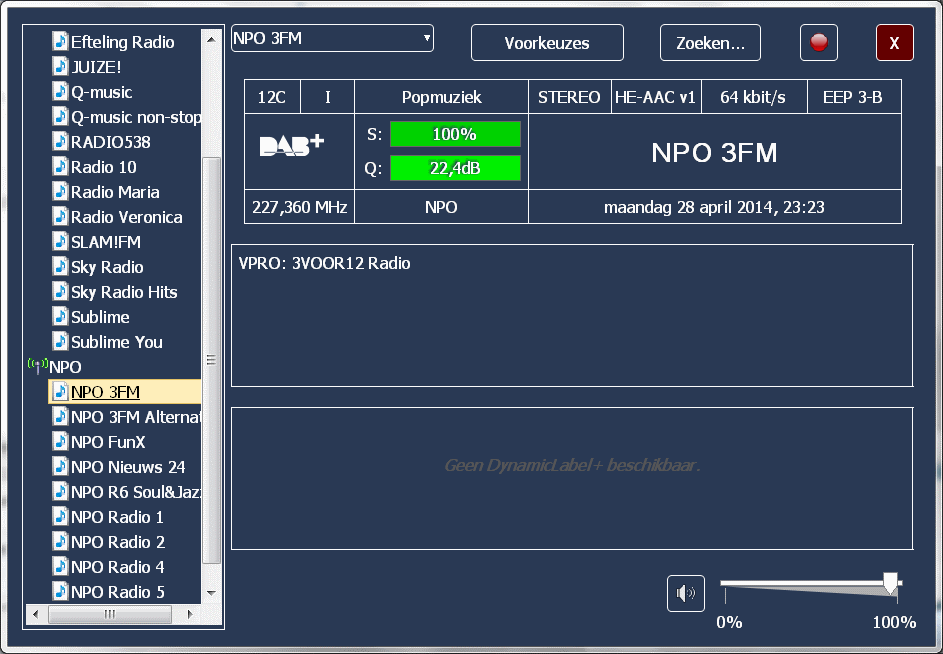Click the EEP 3-B protection cell
Viewport: 943px width, 654px height.
click(x=853, y=97)
